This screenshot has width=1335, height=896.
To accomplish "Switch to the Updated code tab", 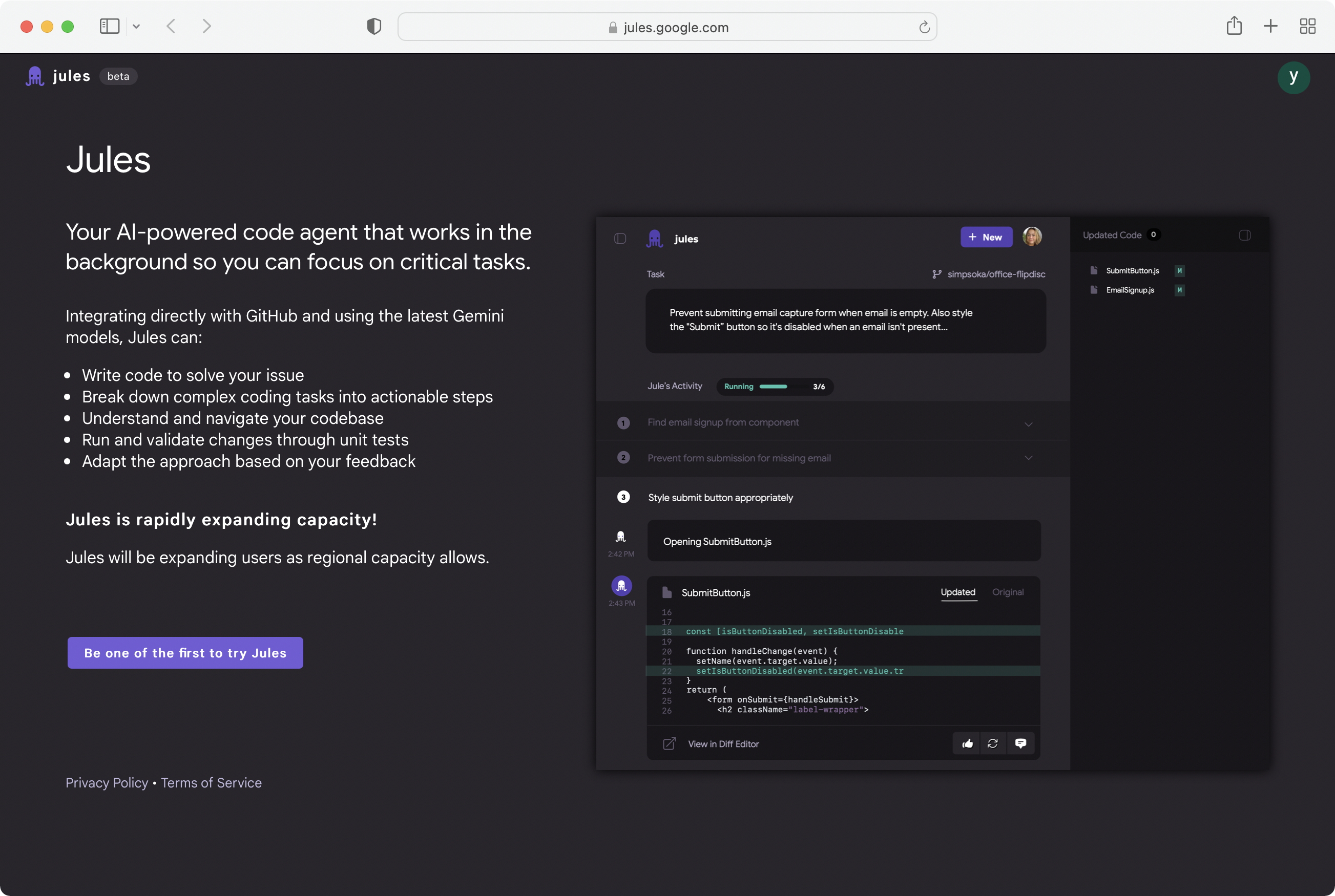I will click(958, 592).
